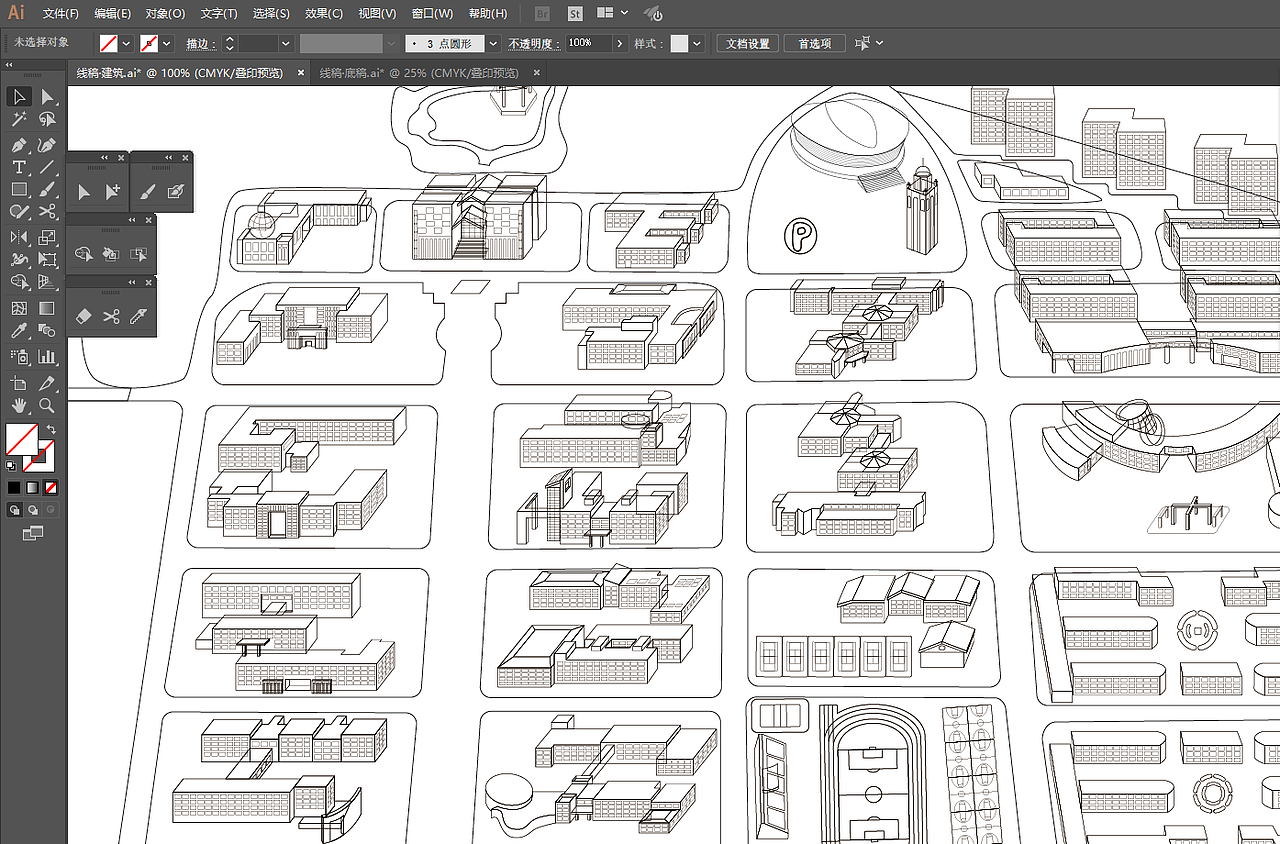Select the Hand tool
Screen dimensions: 1280x844
19,405
